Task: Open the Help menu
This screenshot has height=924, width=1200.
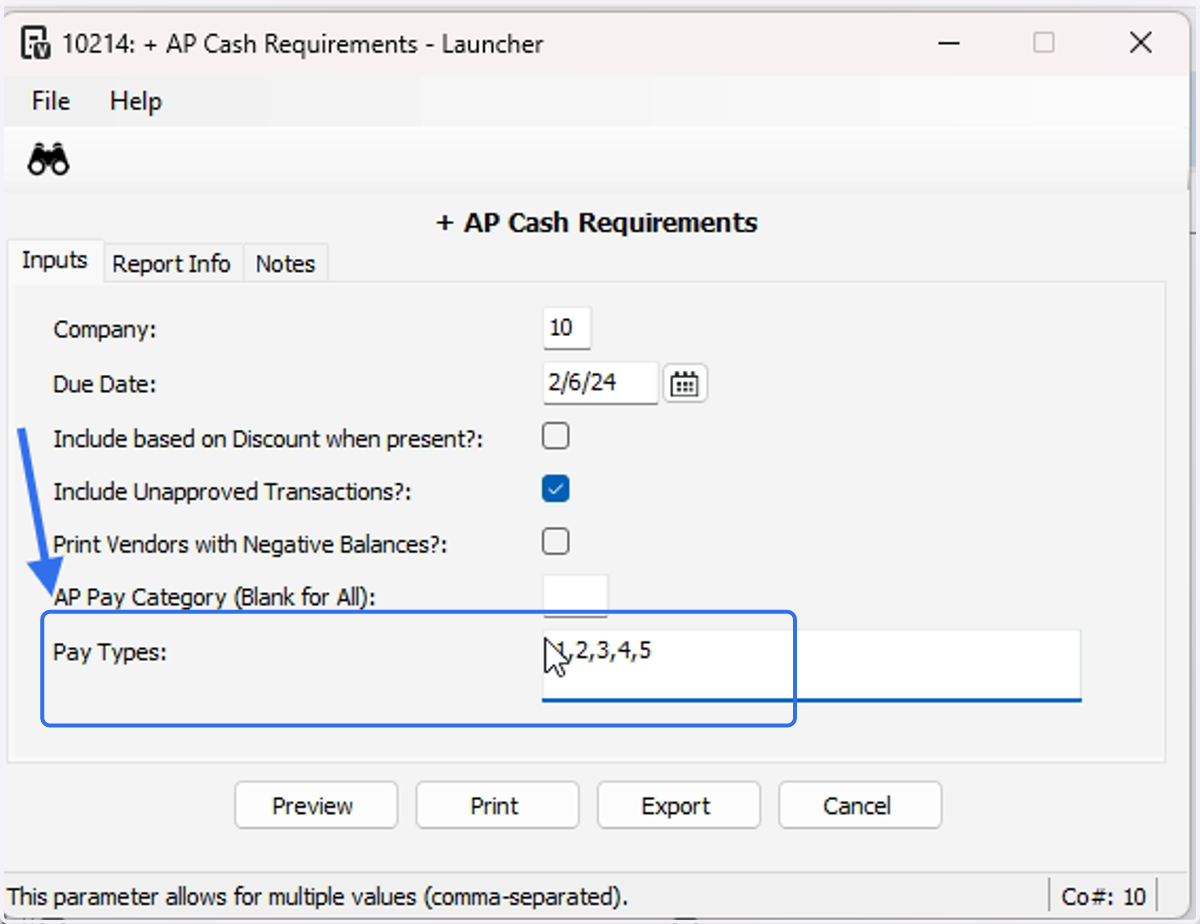Action: pyautogui.click(x=136, y=101)
